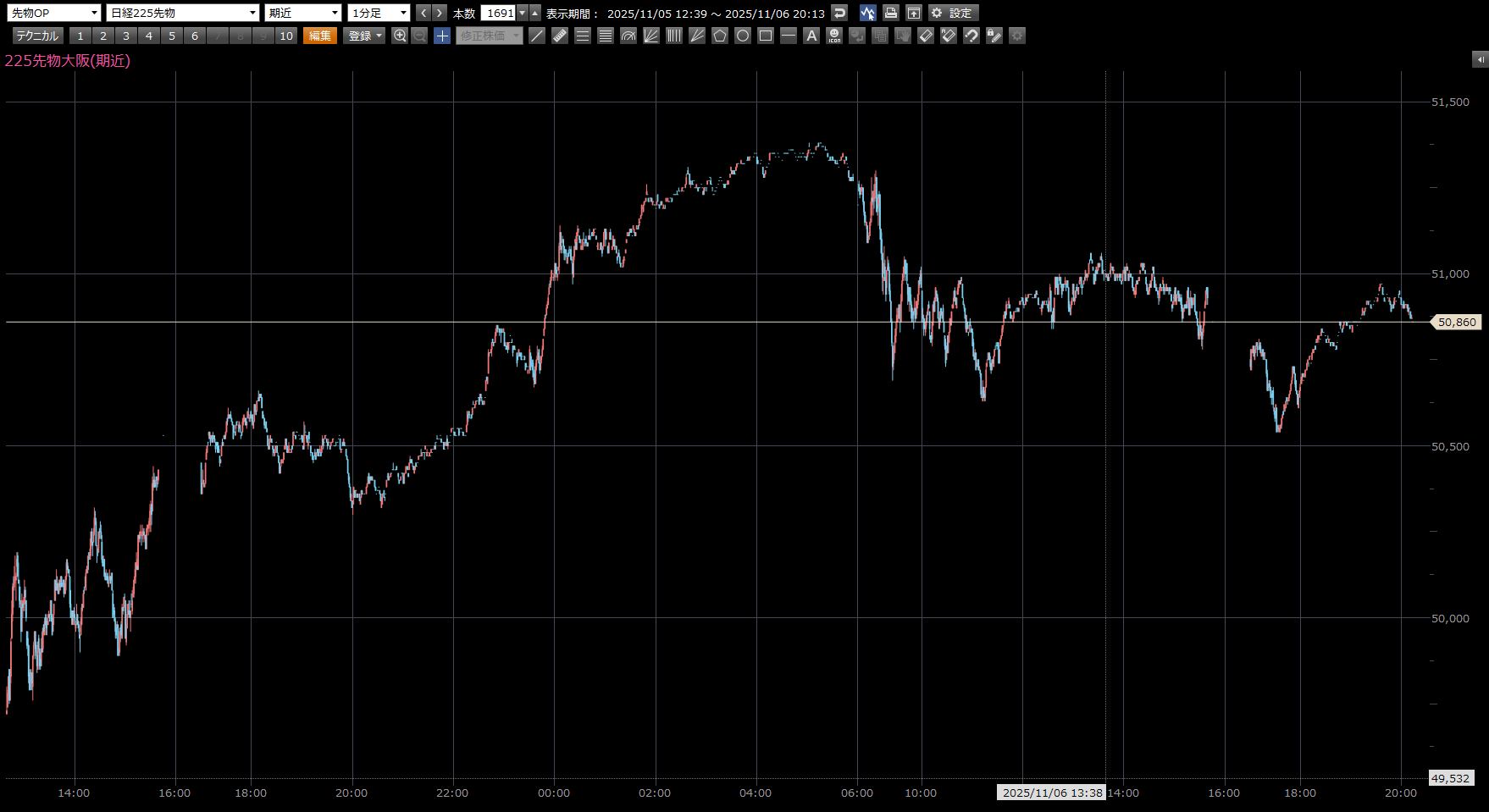Viewport: 1489px width, 812px height.
Task: Open the 先物OP product type dropdown
Action: (x=53, y=13)
